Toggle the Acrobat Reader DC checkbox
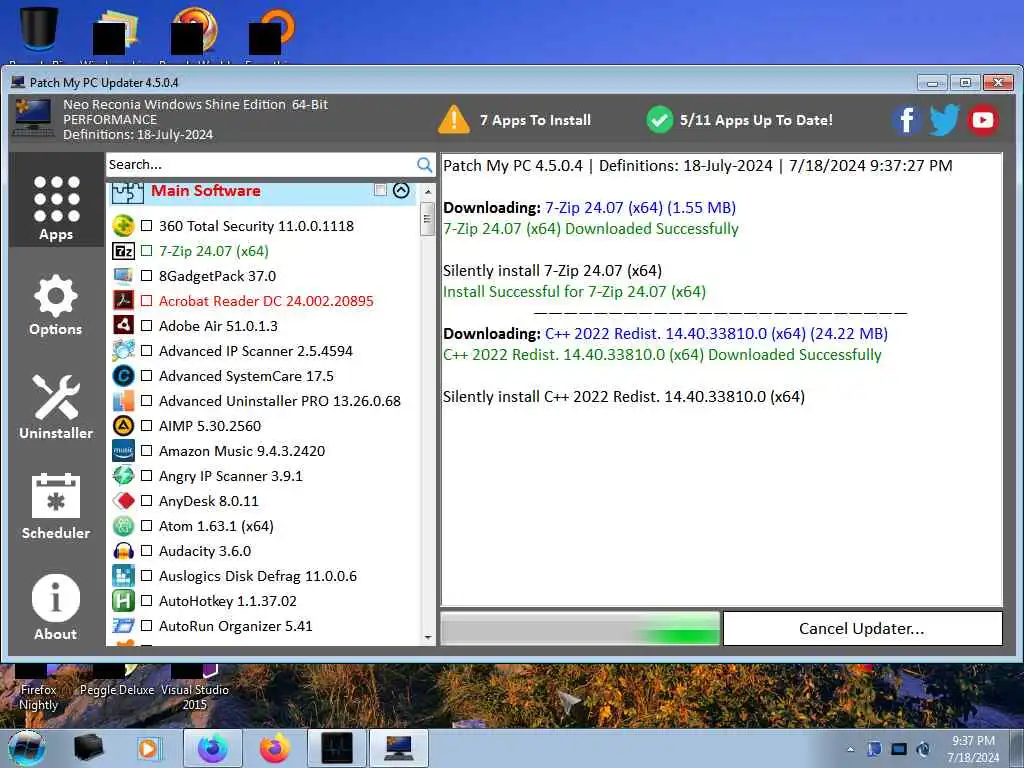 pos(147,300)
